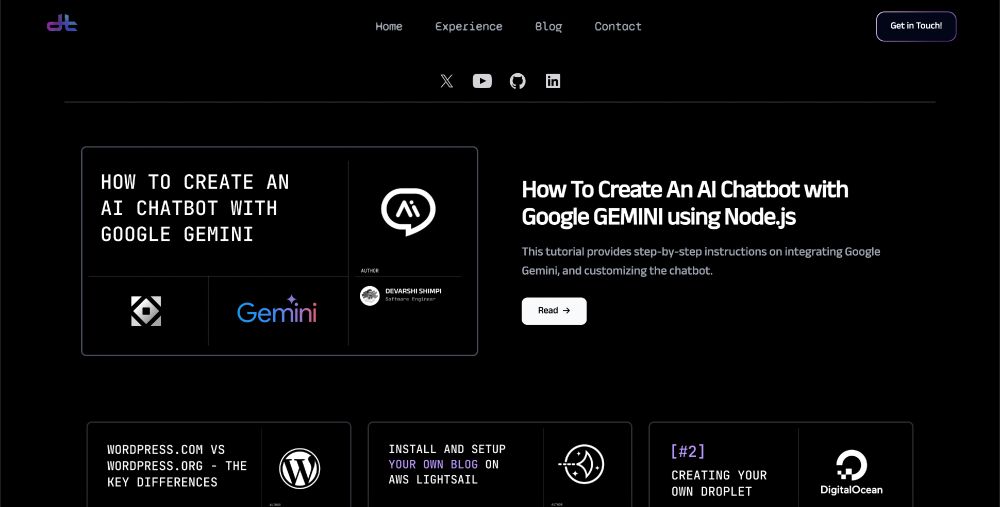Open the LinkedIn profile icon
Image resolution: width=1000 pixels, height=507 pixels.
(553, 81)
